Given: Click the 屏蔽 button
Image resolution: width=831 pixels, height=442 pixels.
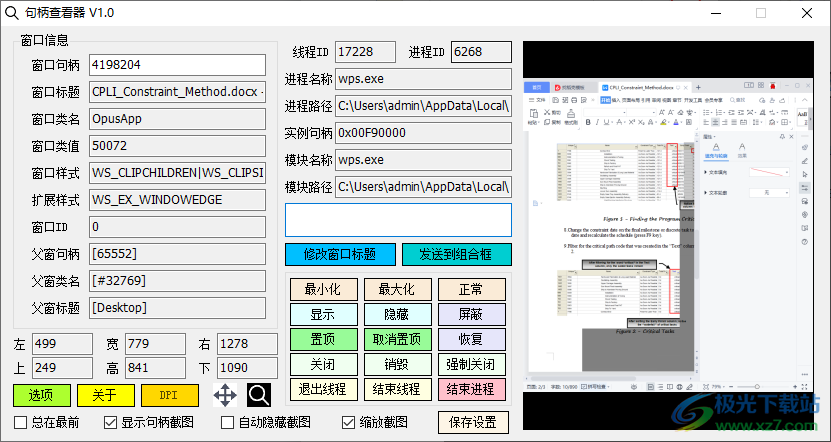Looking at the screenshot, I should tap(472, 314).
